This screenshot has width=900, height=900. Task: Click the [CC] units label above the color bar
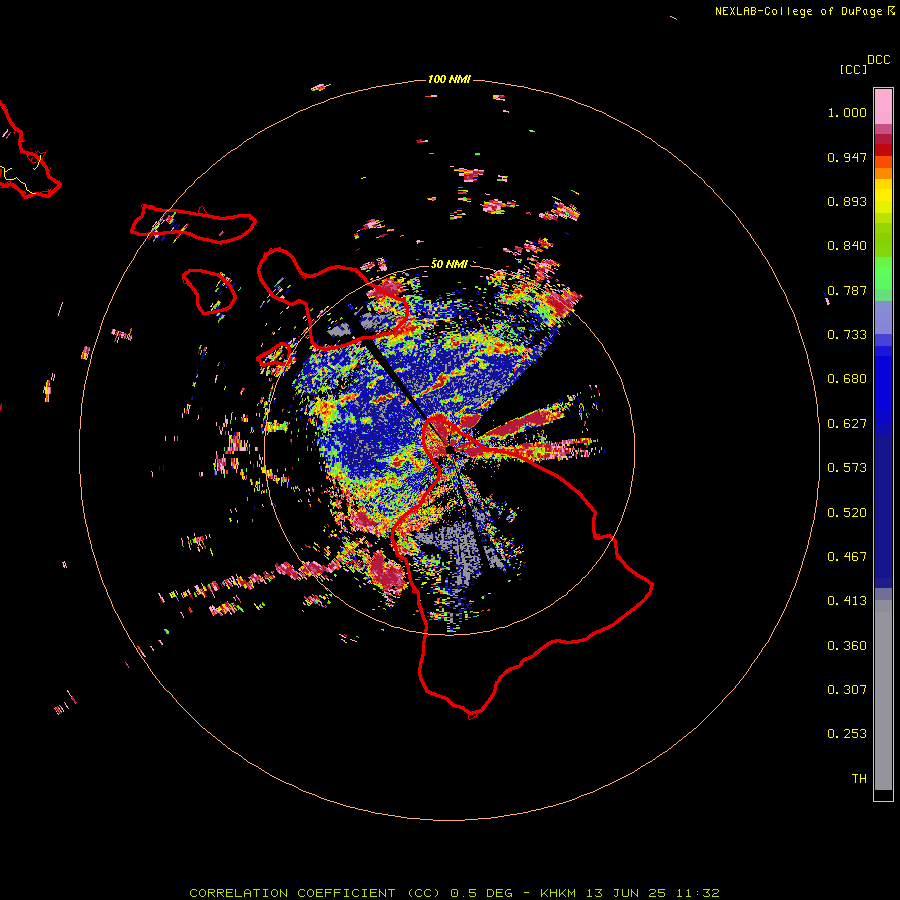(853, 69)
